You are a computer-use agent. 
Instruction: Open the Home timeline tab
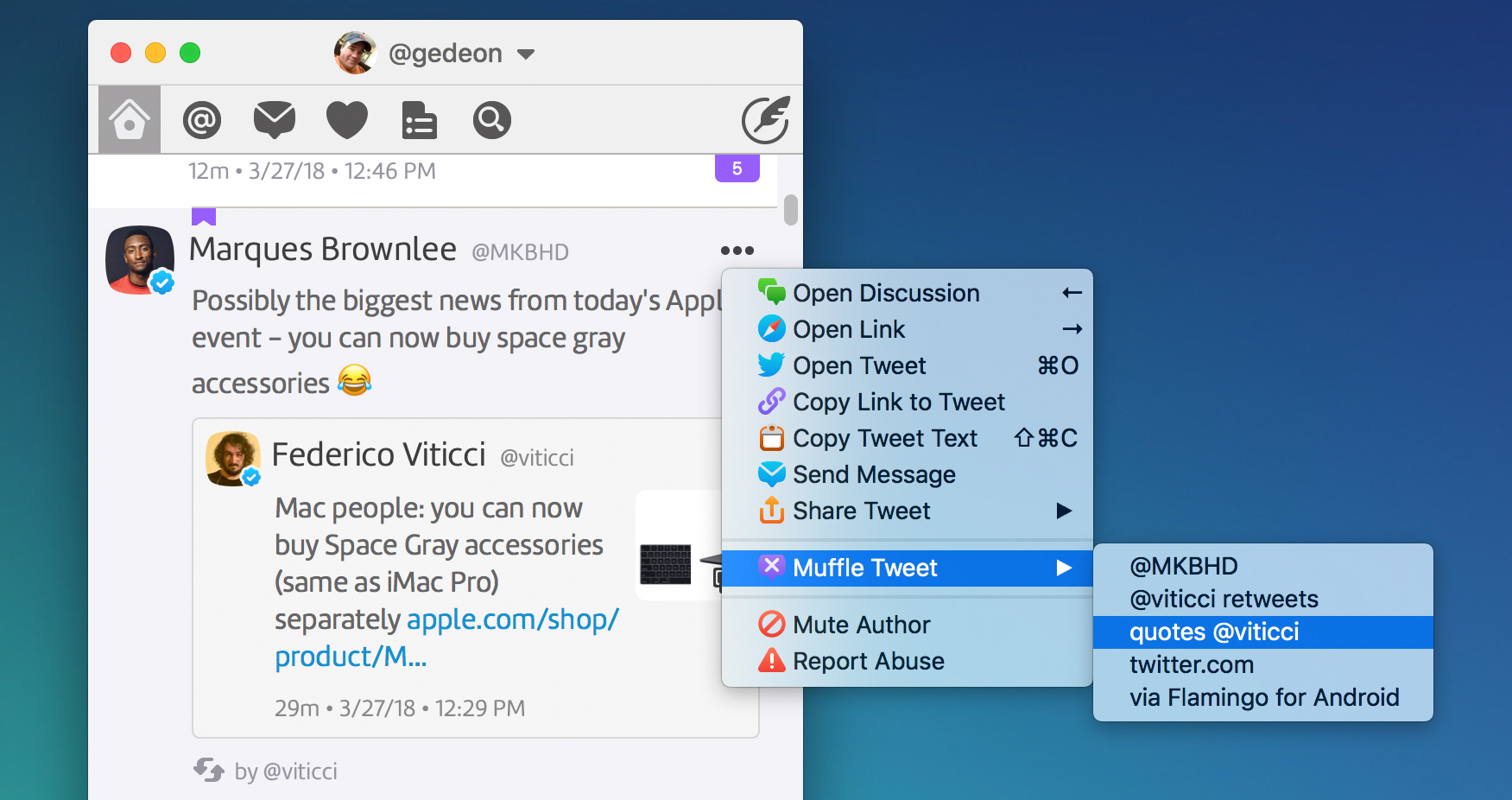click(x=130, y=119)
